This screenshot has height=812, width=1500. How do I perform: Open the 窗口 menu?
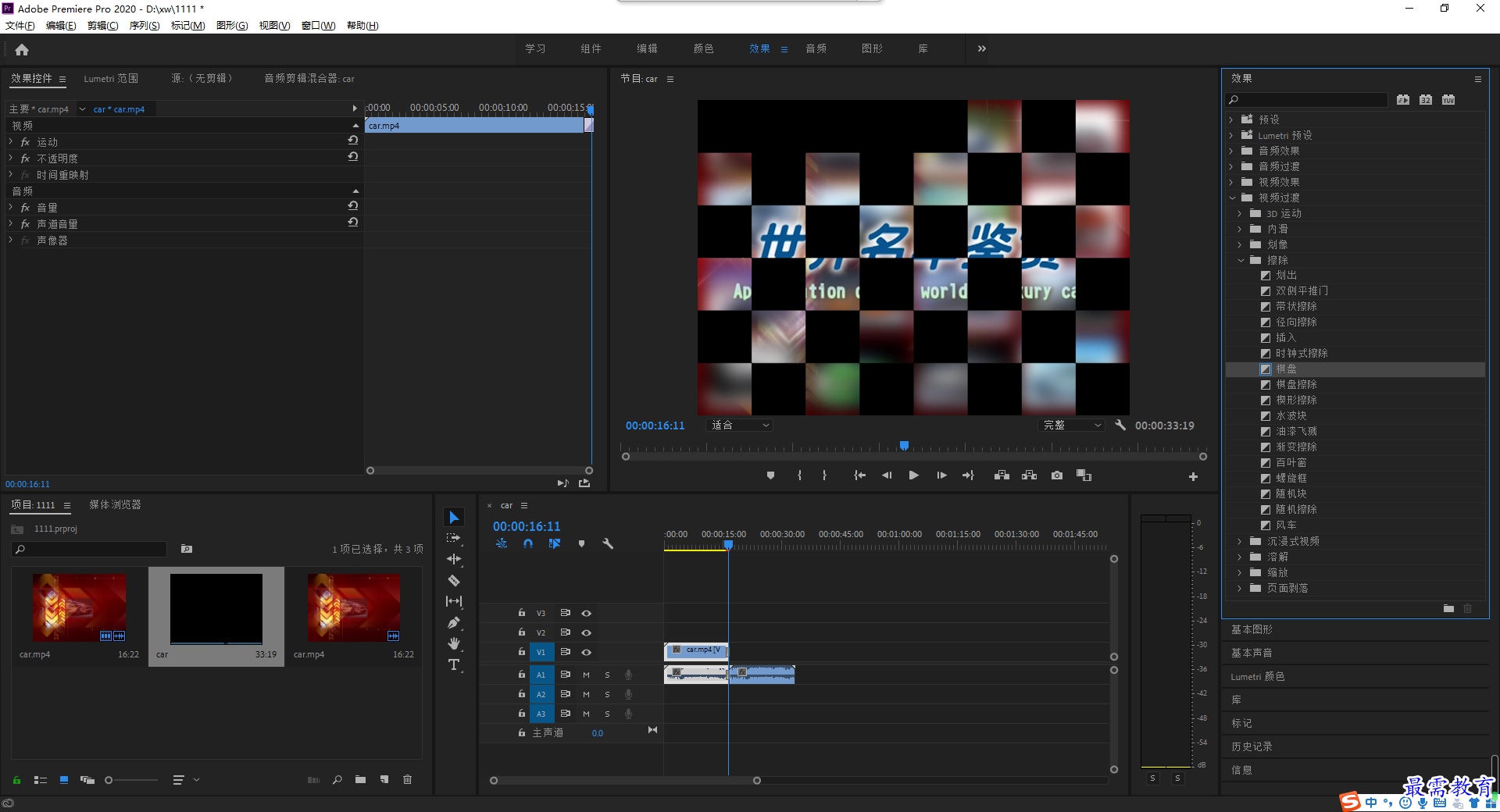[319, 25]
